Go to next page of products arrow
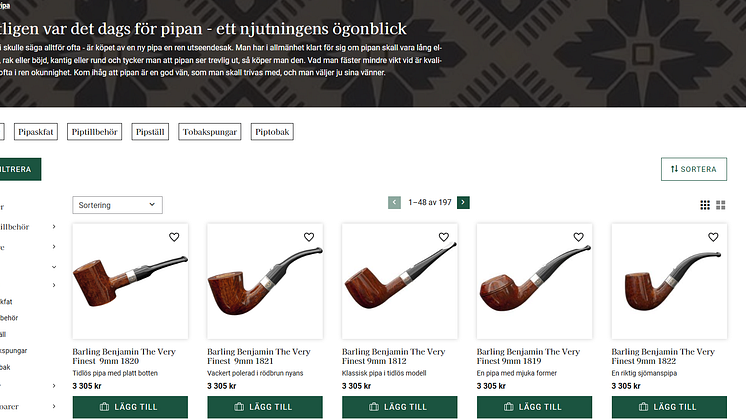Image resolution: width=746 pixels, height=419 pixels. pyautogui.click(x=463, y=203)
